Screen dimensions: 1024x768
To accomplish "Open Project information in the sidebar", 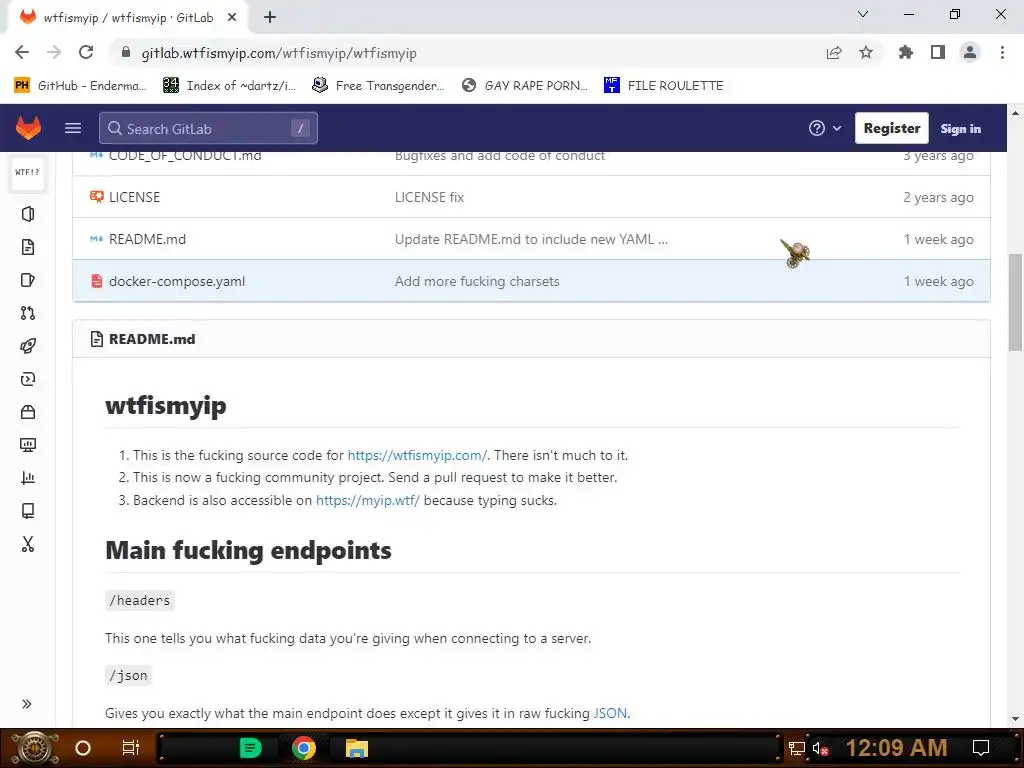I will [x=27, y=214].
